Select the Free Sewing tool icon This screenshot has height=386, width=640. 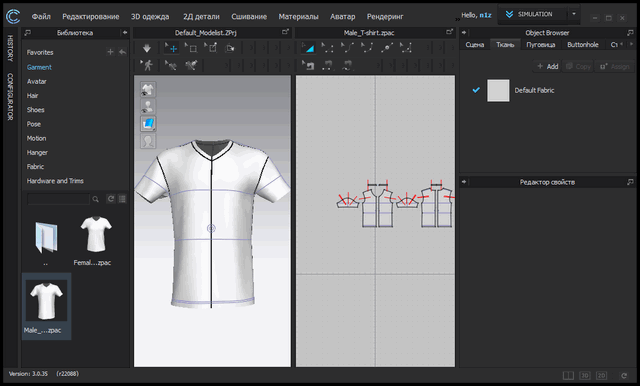tap(347, 65)
